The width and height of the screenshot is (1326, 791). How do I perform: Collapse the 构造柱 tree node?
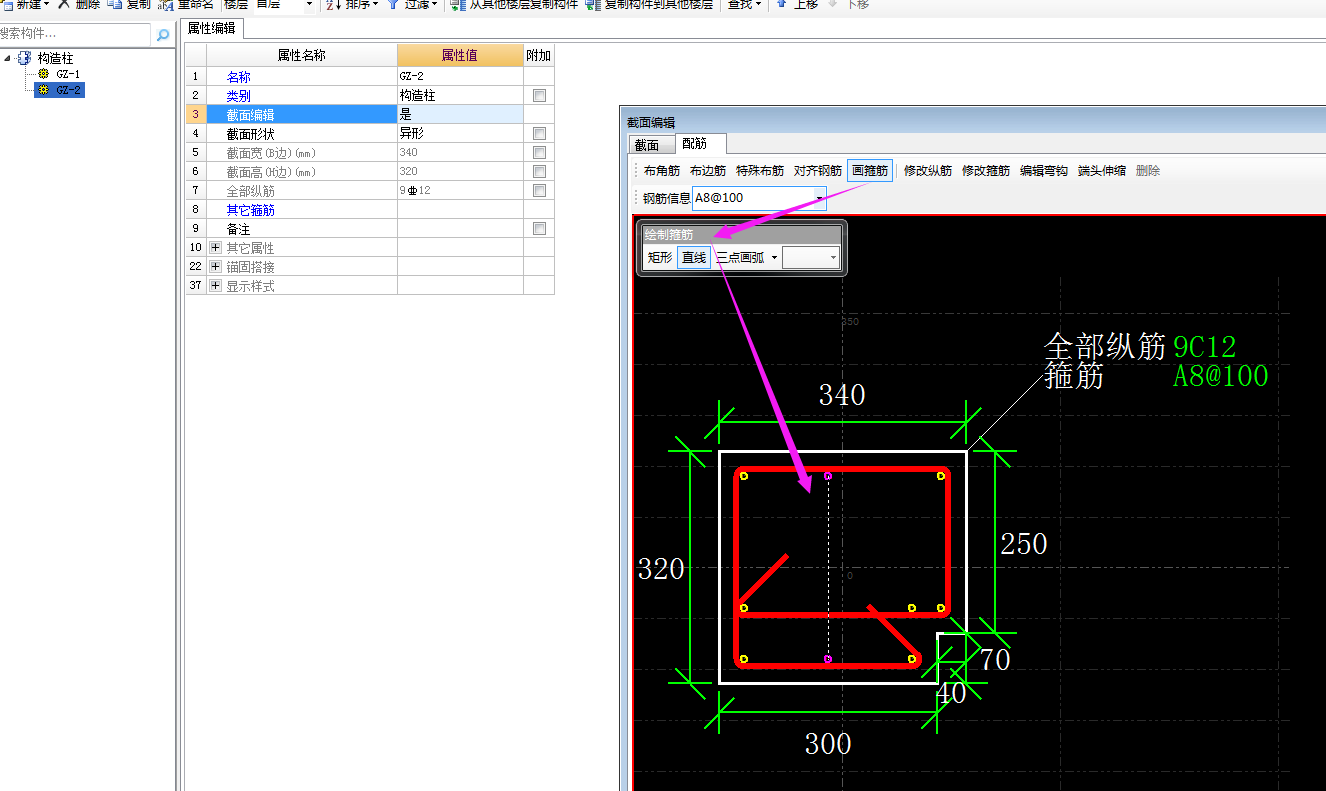tap(8, 58)
